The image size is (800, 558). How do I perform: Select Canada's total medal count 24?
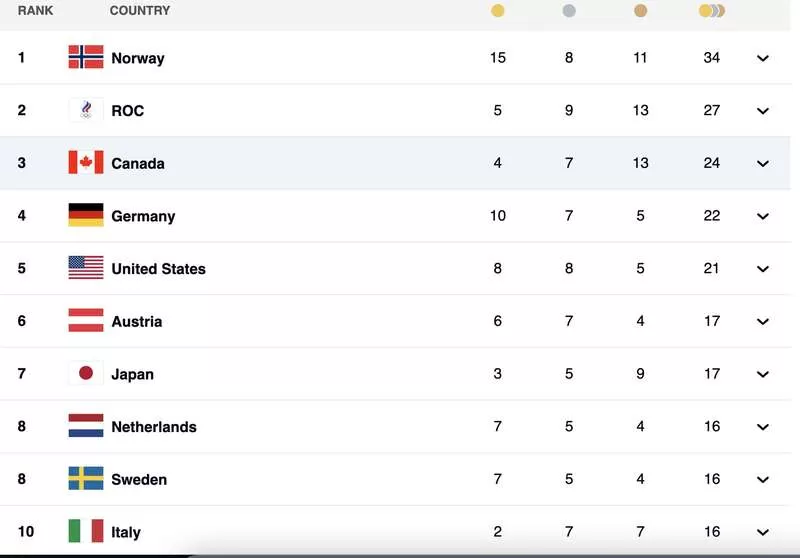click(x=712, y=163)
